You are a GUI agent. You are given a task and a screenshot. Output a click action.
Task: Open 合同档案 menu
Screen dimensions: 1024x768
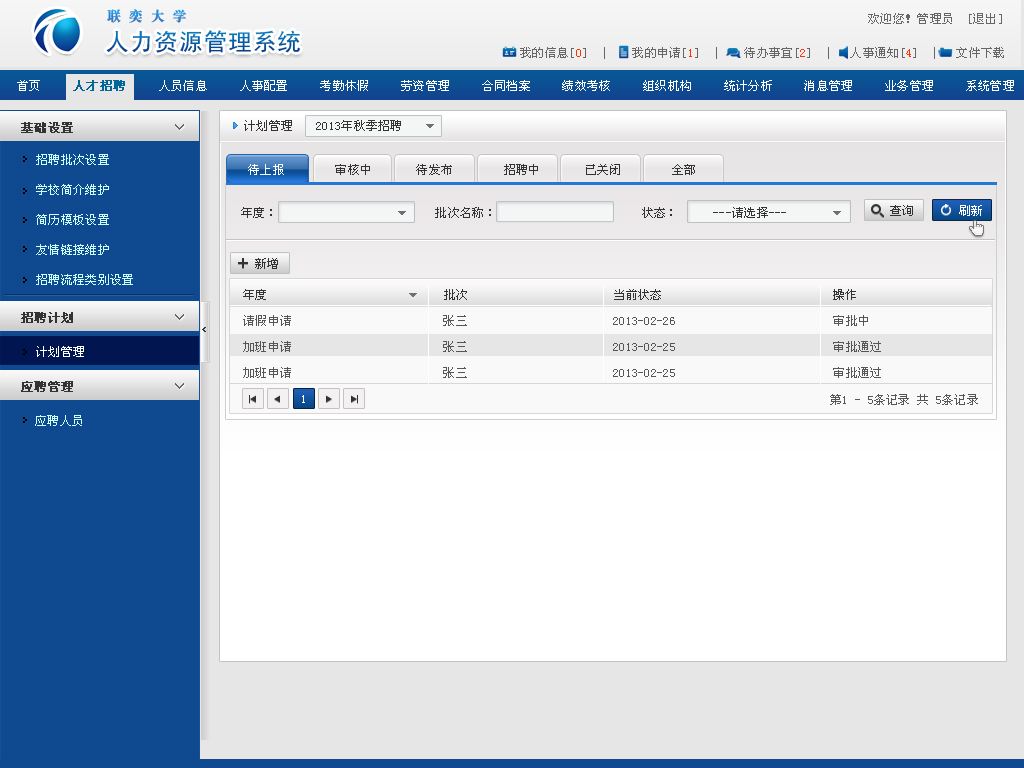pyautogui.click(x=506, y=86)
